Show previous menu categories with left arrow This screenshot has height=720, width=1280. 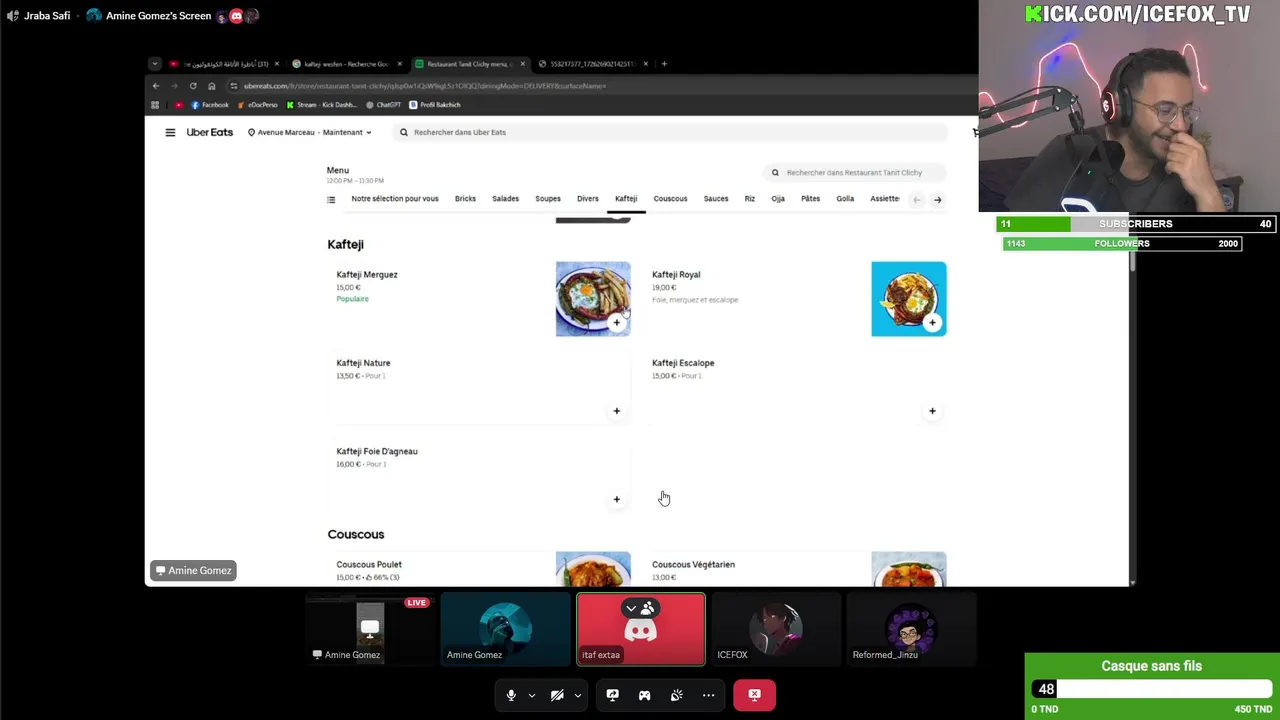[x=916, y=200]
